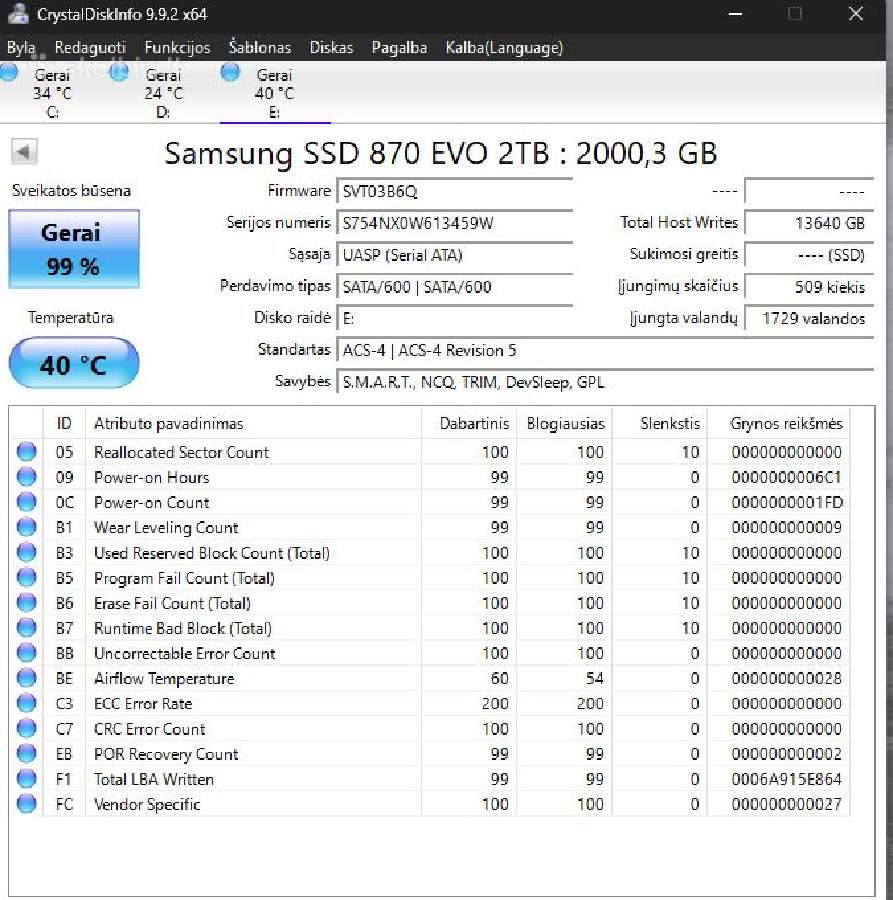Image resolution: width=893 pixels, height=900 pixels.
Task: Click status orb for Reallocated Sector Count
Action: pos(26,452)
